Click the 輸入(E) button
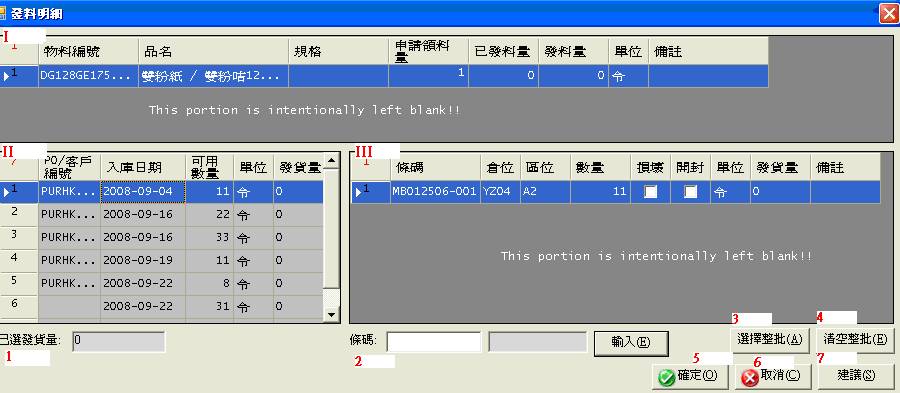This screenshot has height=393, width=900. click(x=631, y=343)
